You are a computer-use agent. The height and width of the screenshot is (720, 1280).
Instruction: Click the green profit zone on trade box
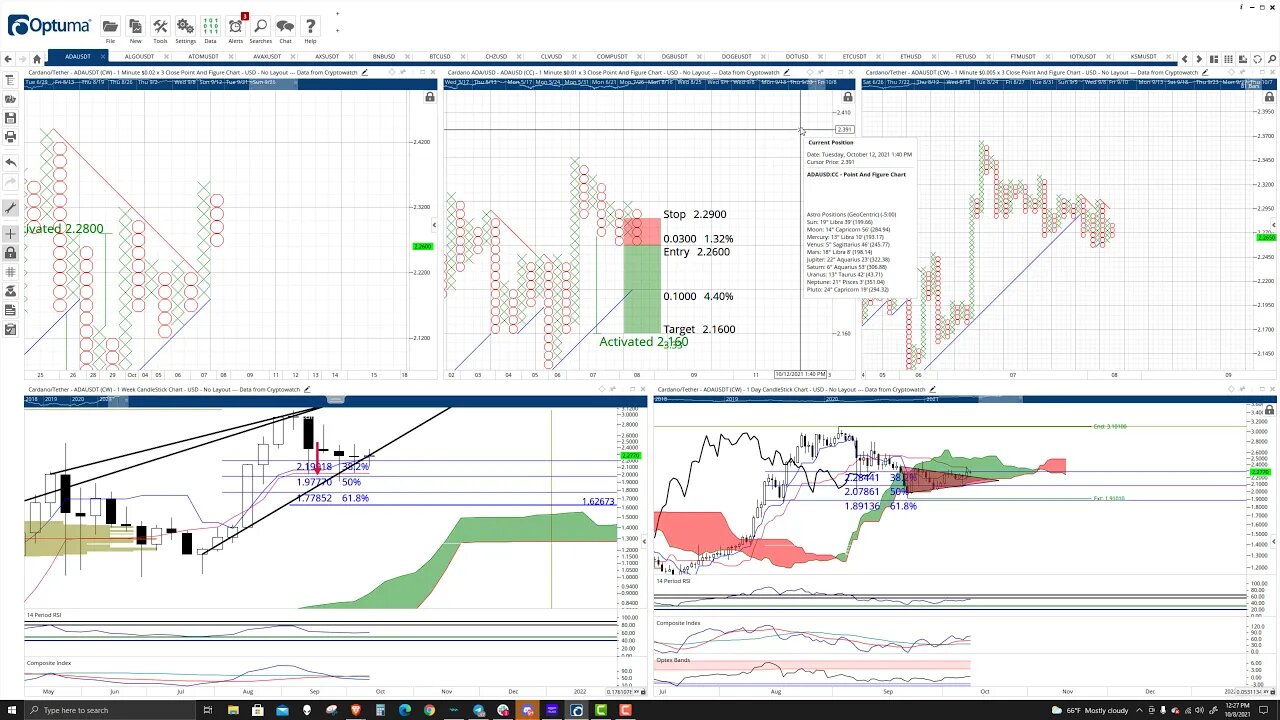[640, 290]
